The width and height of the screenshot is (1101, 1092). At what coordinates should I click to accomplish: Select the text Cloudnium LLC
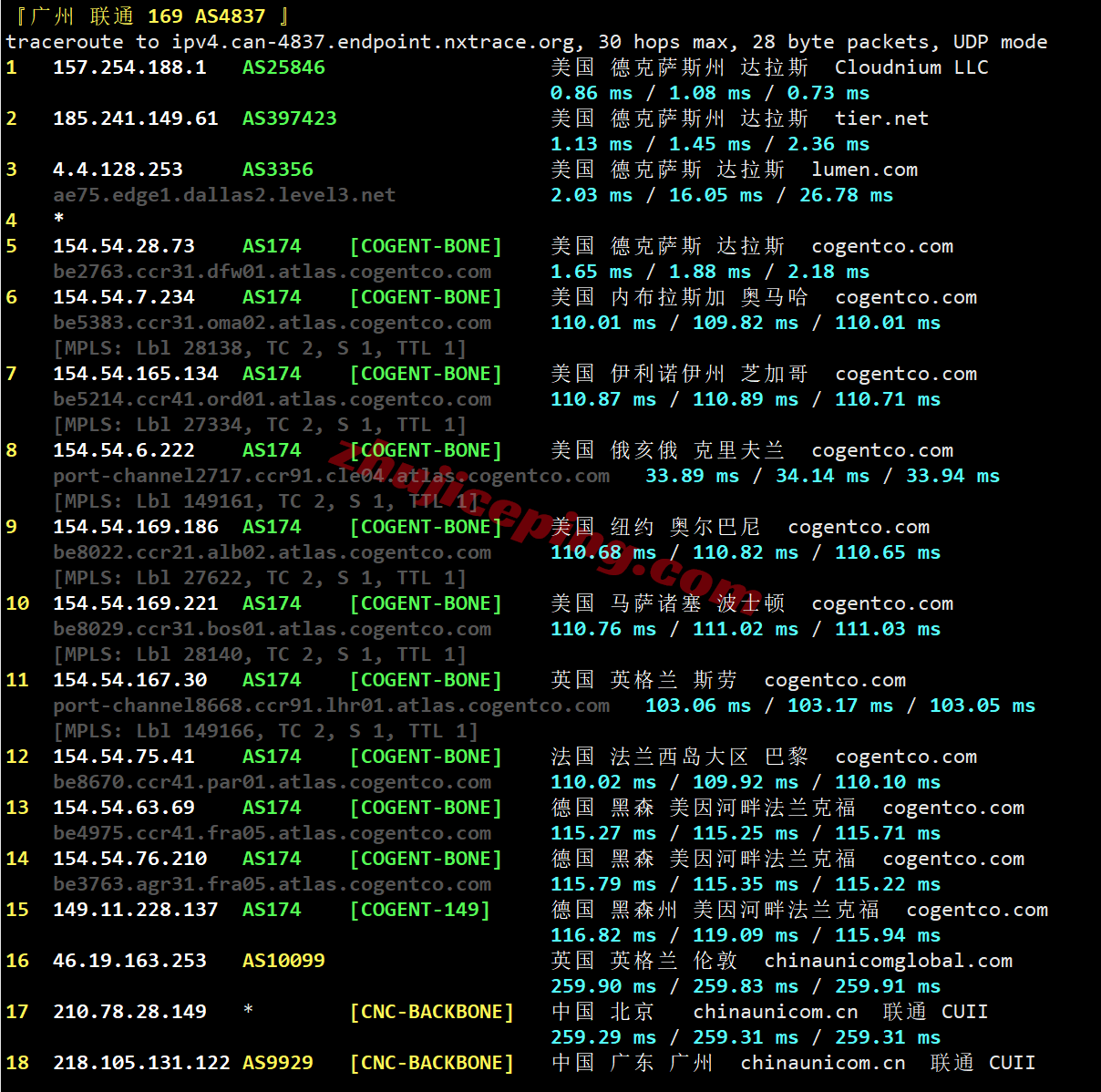911,67
